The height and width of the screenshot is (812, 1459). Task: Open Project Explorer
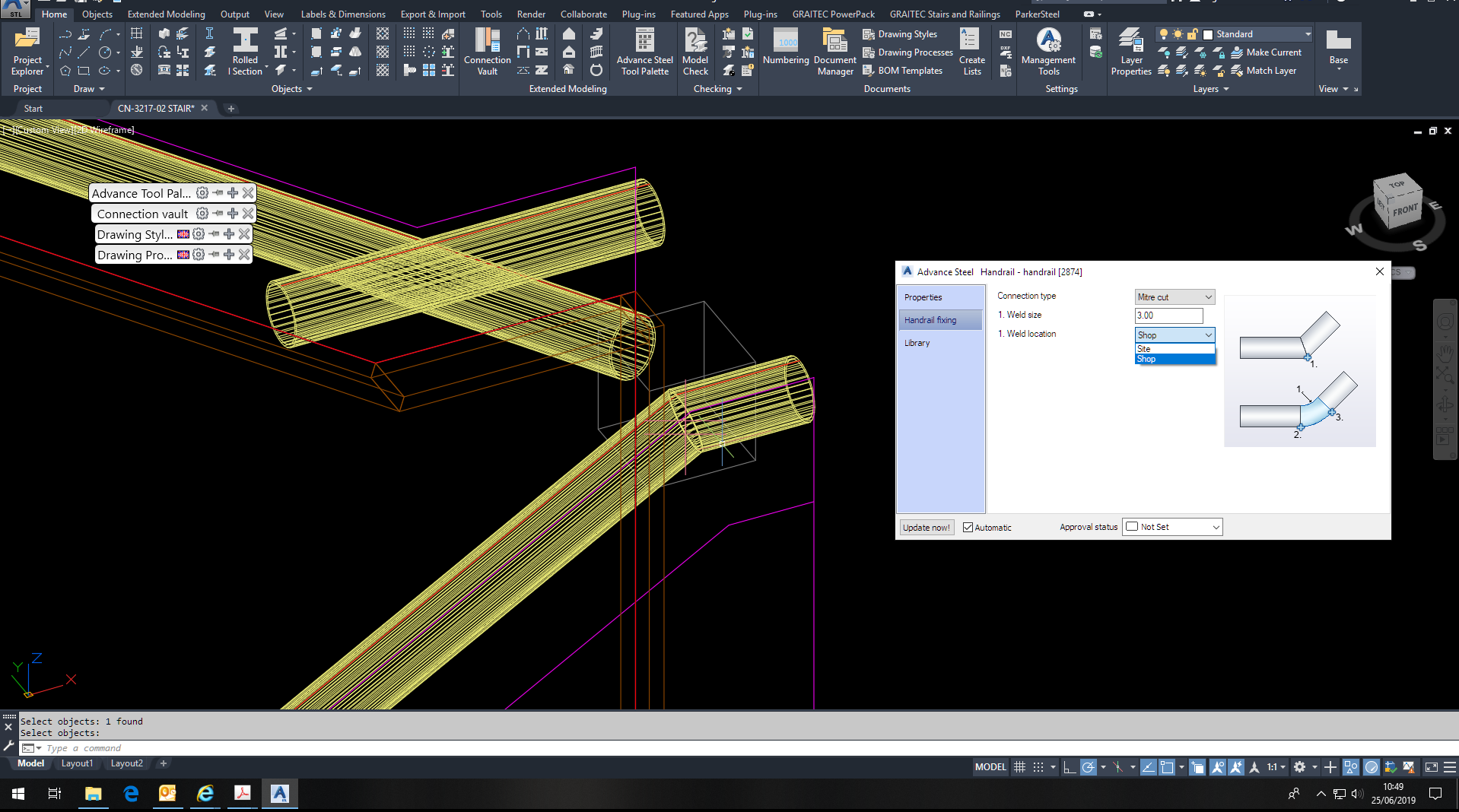click(x=27, y=51)
